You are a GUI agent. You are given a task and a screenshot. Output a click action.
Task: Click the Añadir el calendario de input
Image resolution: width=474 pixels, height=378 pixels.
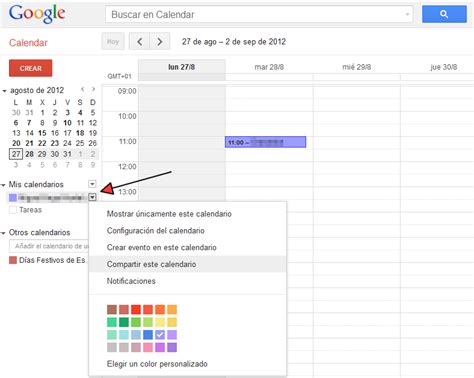[x=49, y=246]
